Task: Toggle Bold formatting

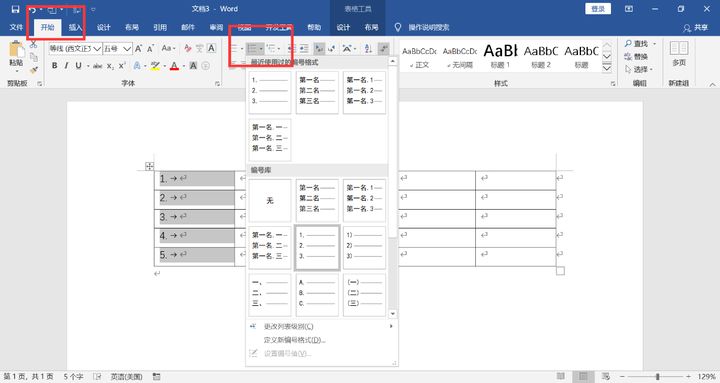Action: (x=55, y=66)
